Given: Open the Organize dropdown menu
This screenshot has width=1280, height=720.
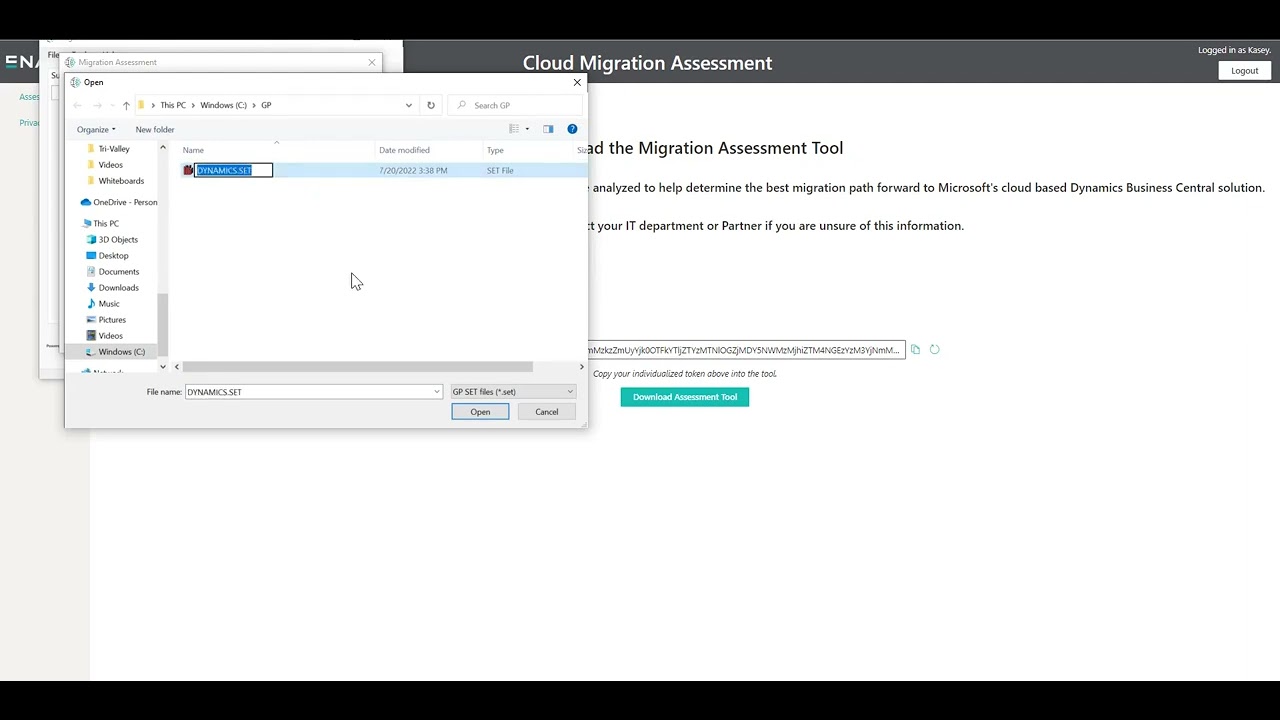Looking at the screenshot, I should (x=96, y=129).
